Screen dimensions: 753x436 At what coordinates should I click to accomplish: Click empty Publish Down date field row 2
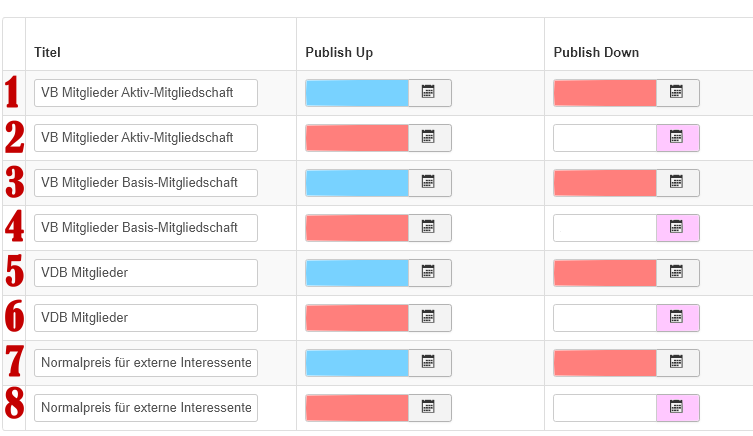[x=605, y=138]
